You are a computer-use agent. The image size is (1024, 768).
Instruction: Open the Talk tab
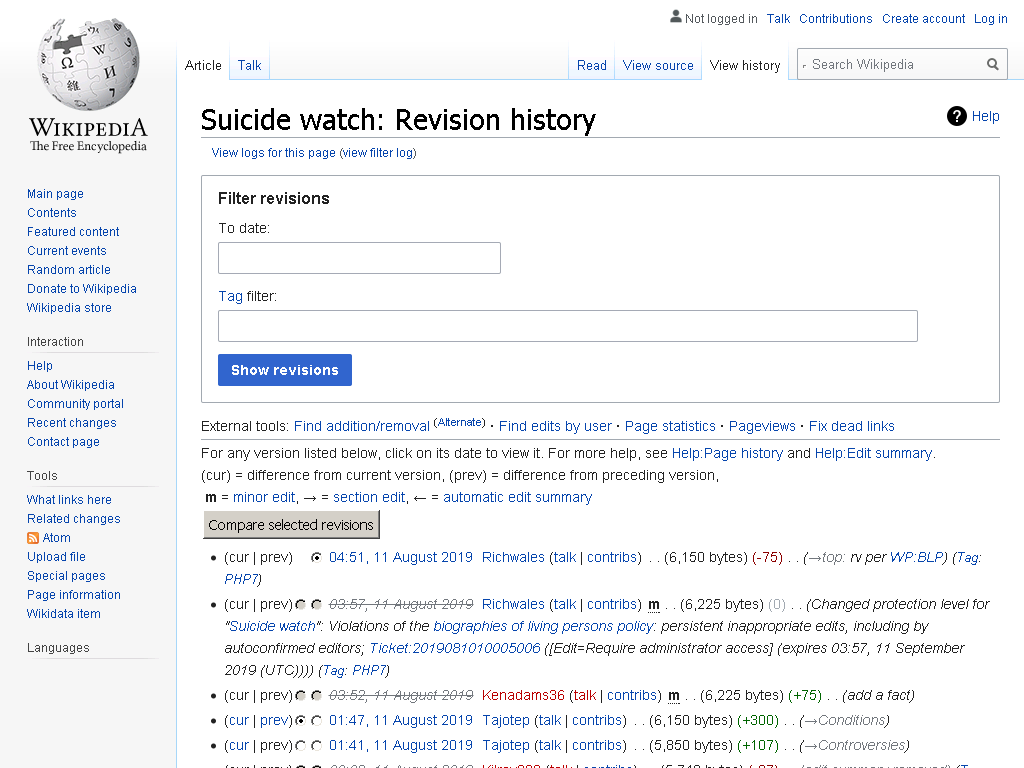(249, 65)
